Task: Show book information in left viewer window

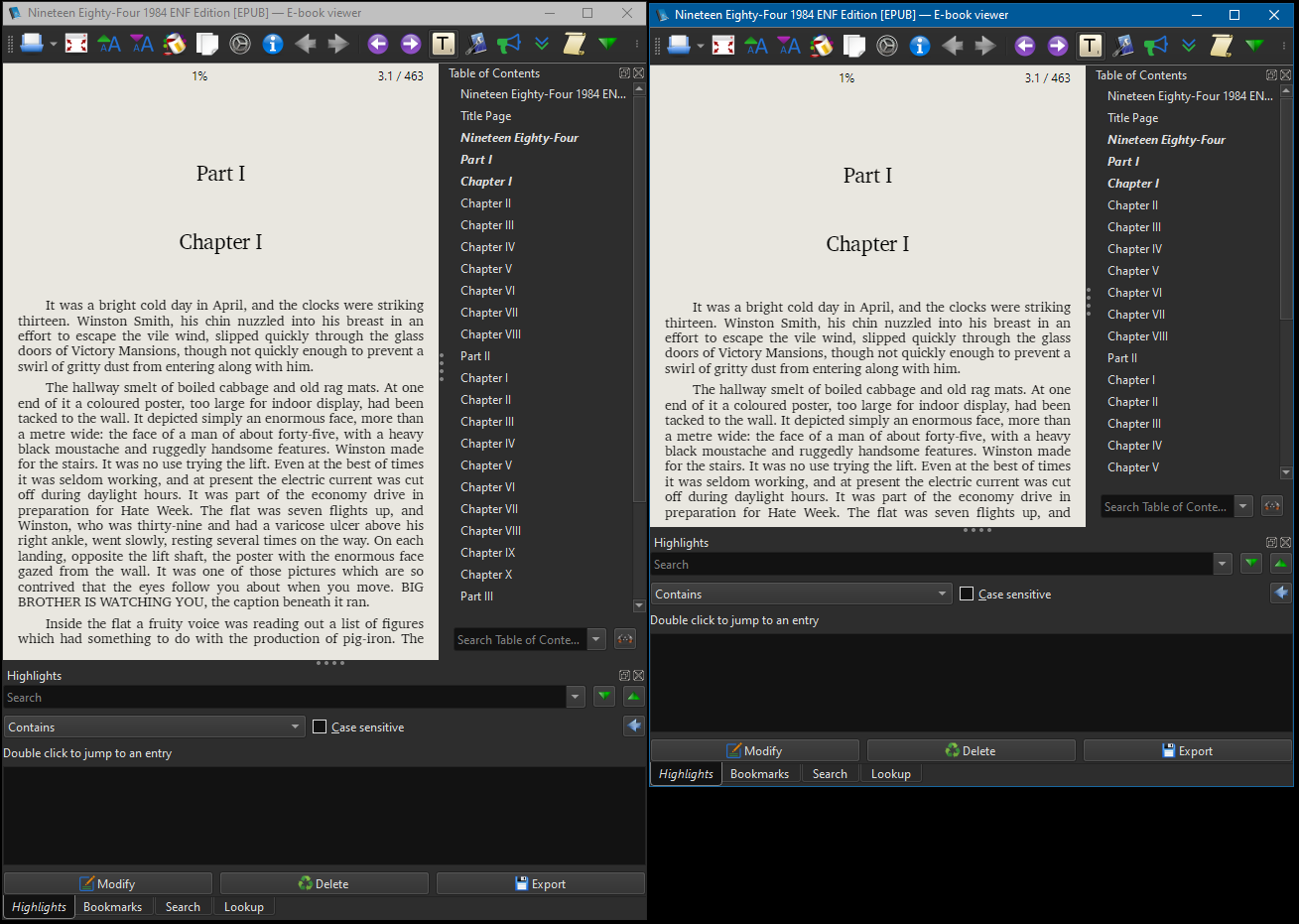Action: [x=273, y=44]
